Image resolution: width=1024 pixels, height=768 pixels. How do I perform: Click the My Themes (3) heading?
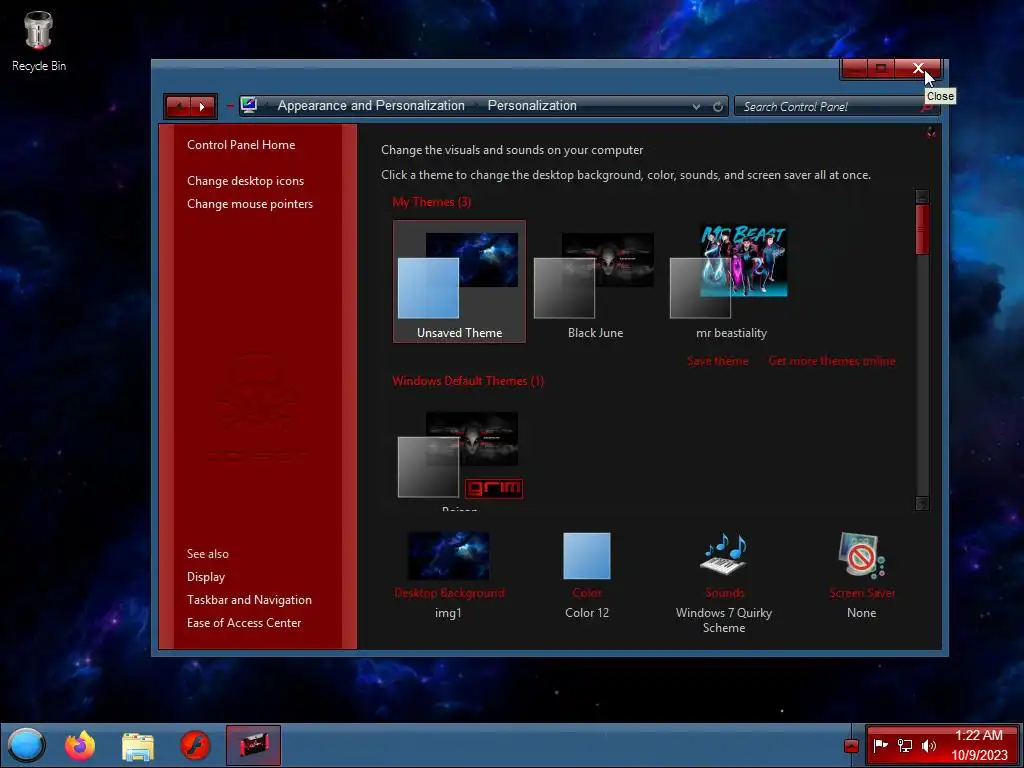coord(432,202)
